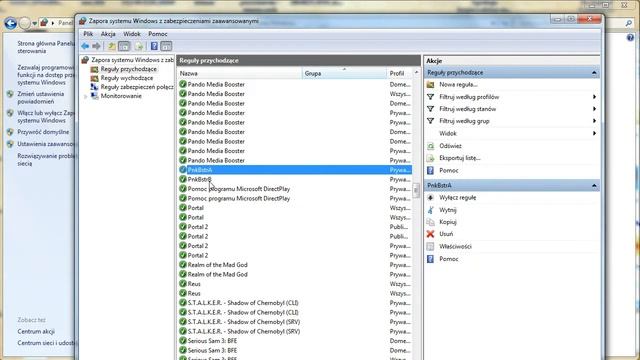Collapse the PnkBstrA actions section
The width and height of the screenshot is (640, 360).
(x=594, y=186)
